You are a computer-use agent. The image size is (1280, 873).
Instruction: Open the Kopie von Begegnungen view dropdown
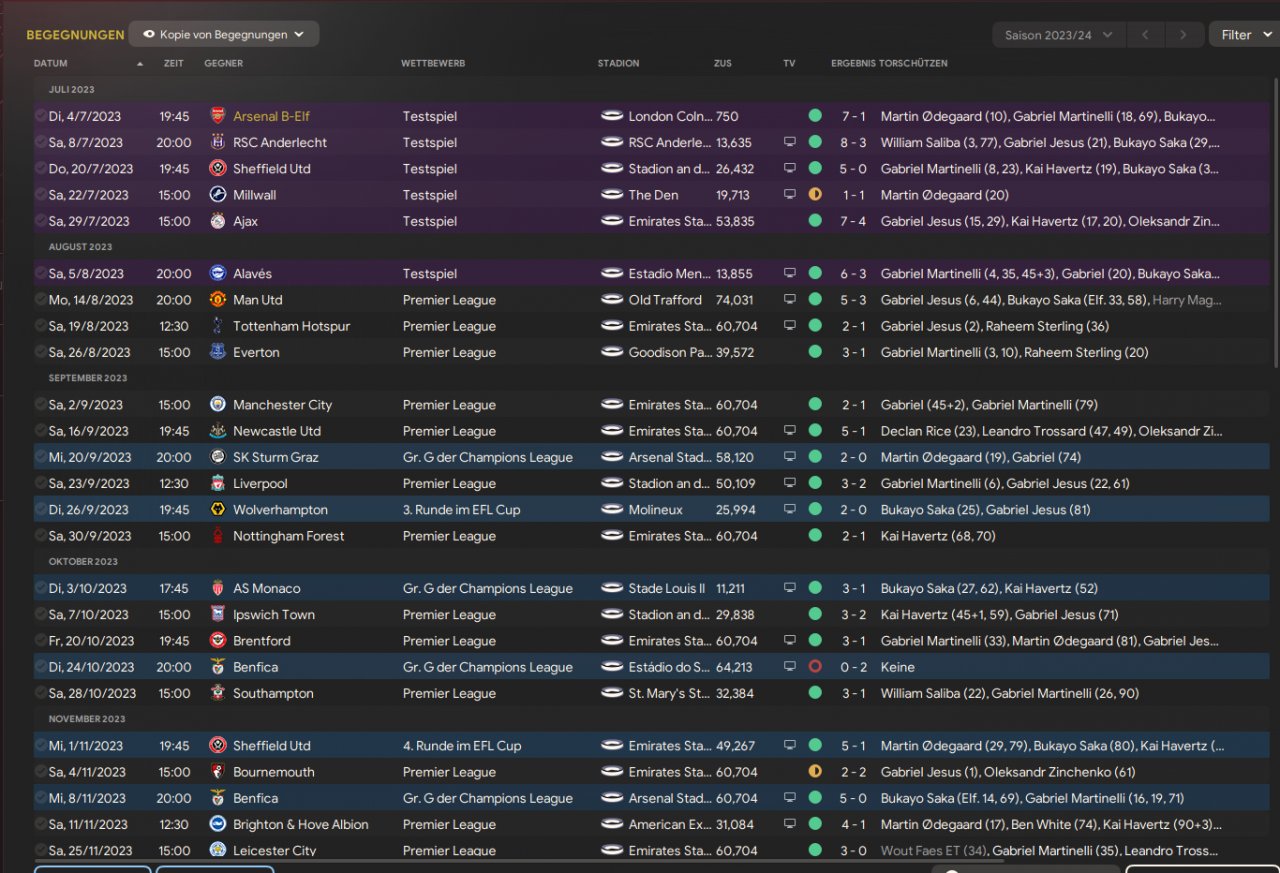click(224, 34)
